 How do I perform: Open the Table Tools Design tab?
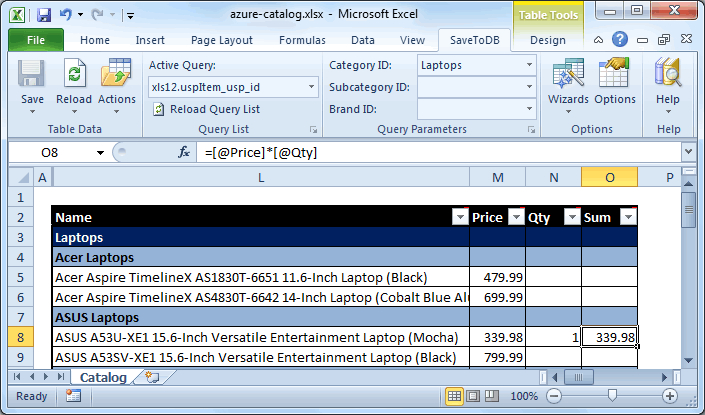click(548, 40)
